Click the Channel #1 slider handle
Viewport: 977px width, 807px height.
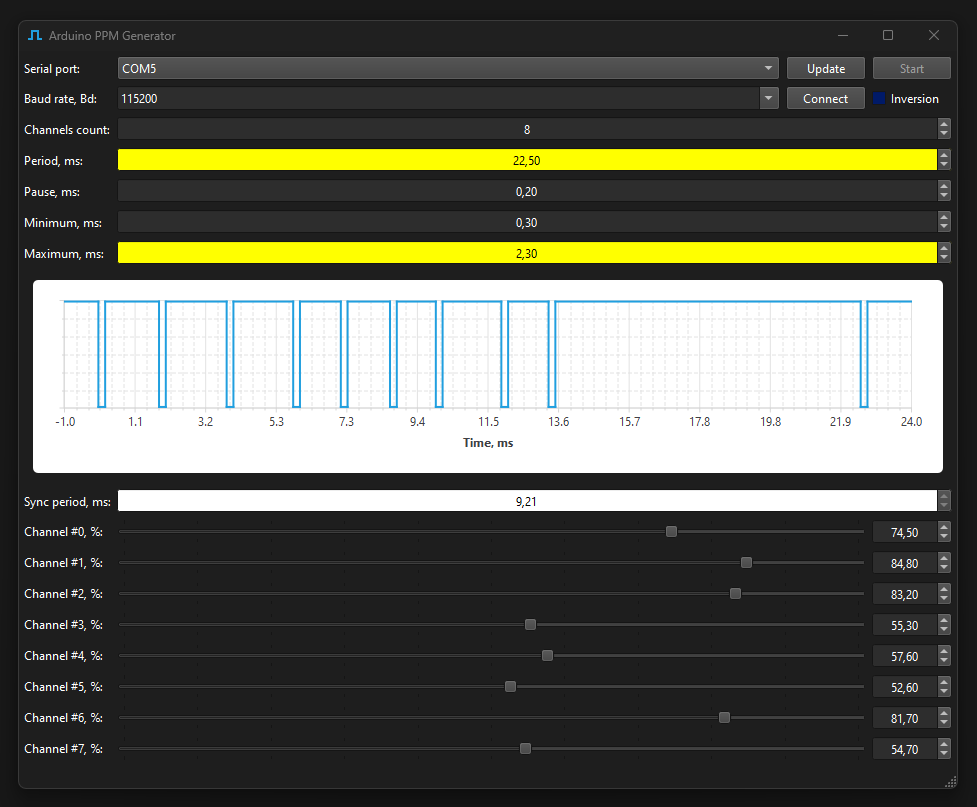(x=746, y=563)
